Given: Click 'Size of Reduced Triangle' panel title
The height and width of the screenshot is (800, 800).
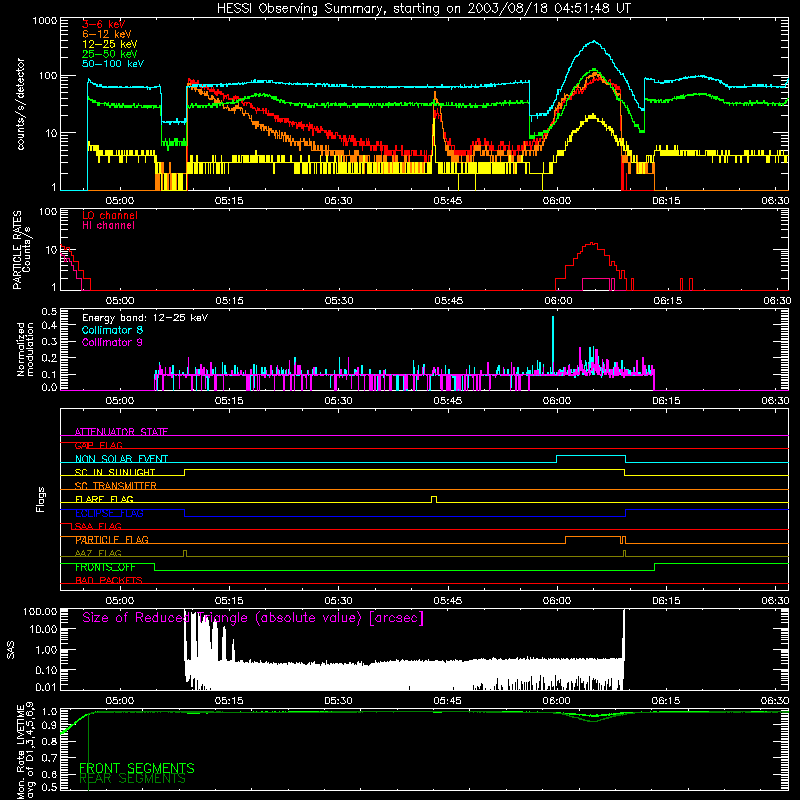Looking at the screenshot, I should coord(253,618).
